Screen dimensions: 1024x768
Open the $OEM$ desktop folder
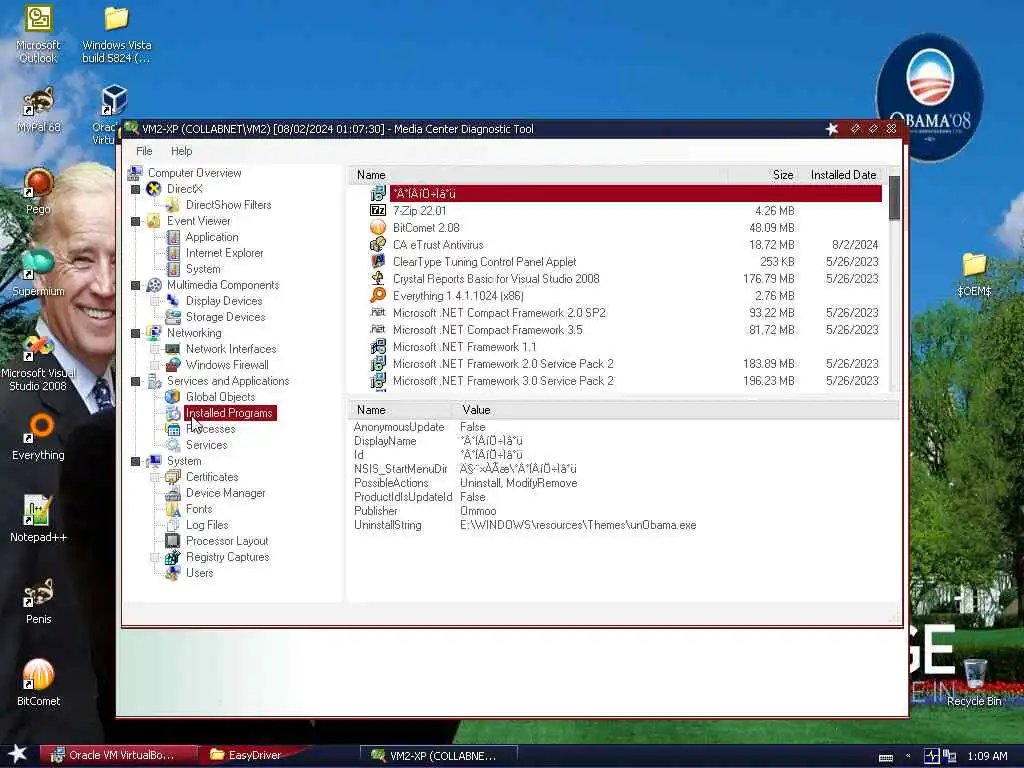974,274
